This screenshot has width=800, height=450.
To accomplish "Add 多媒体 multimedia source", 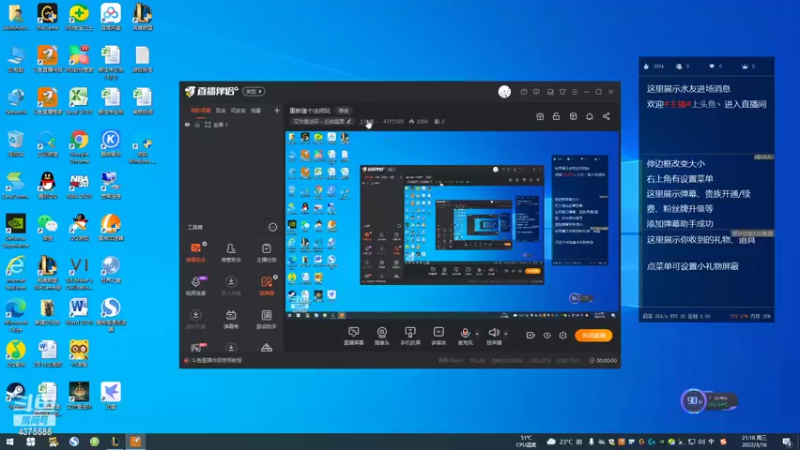I will 438,336.
